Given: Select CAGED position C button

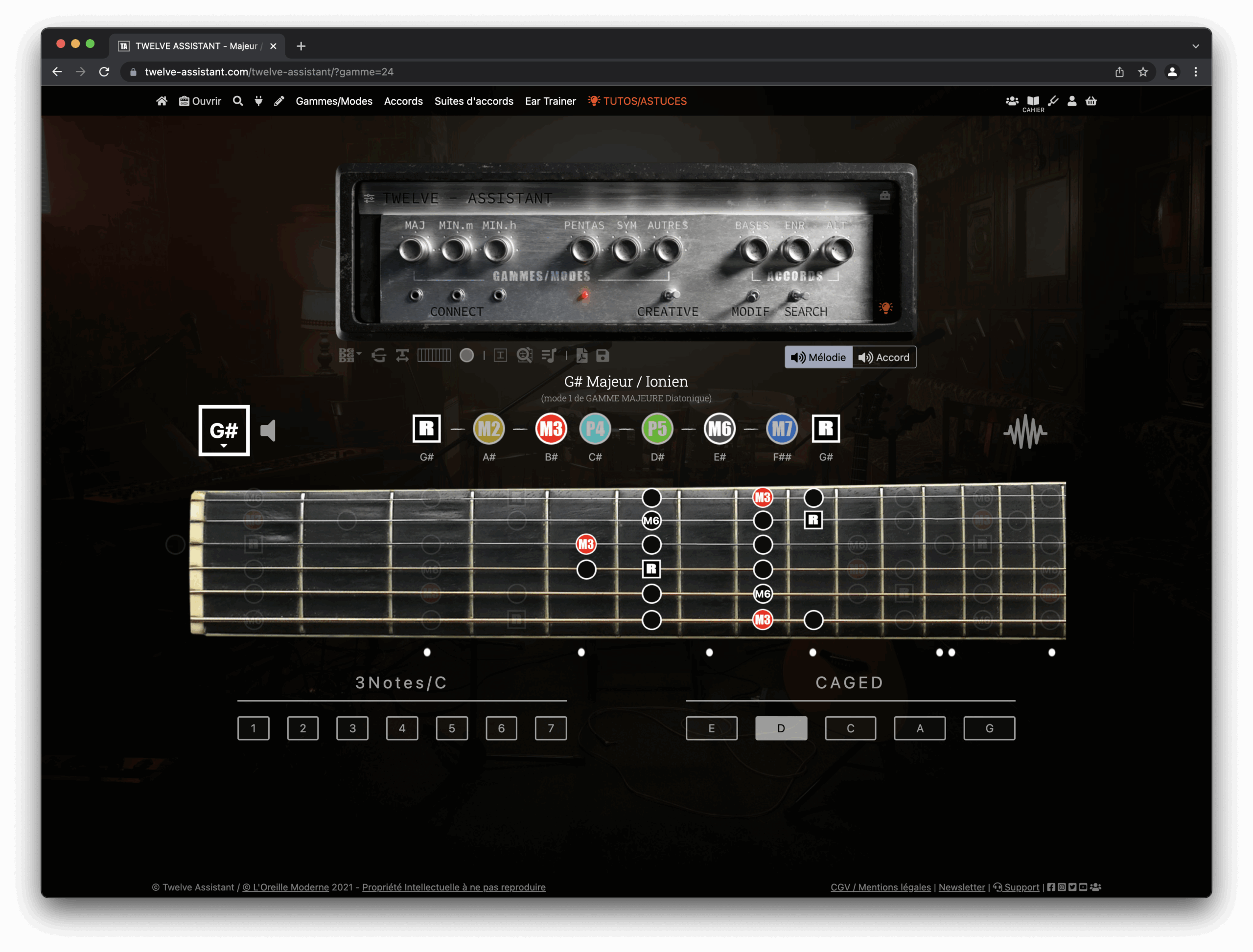Looking at the screenshot, I should (850, 728).
